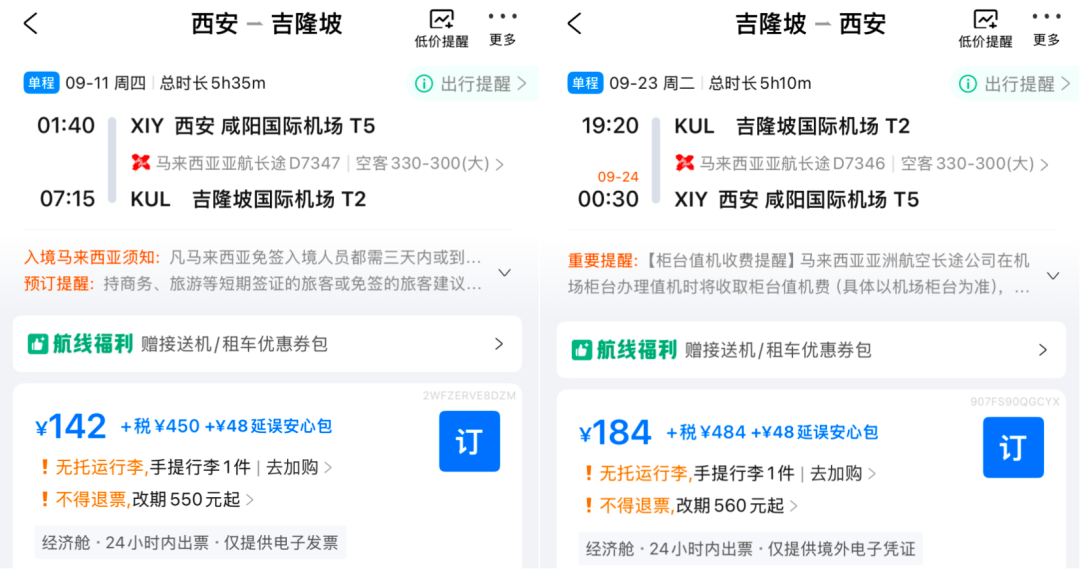Tap tax info +税¥484
The width and height of the screenshot is (1080, 569).
coord(705,433)
